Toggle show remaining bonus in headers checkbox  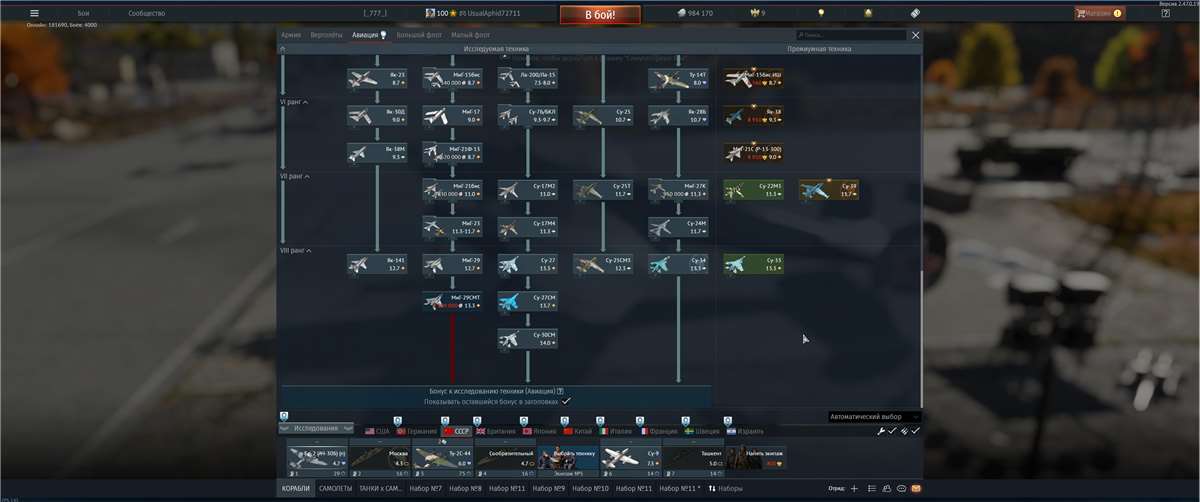click(566, 400)
